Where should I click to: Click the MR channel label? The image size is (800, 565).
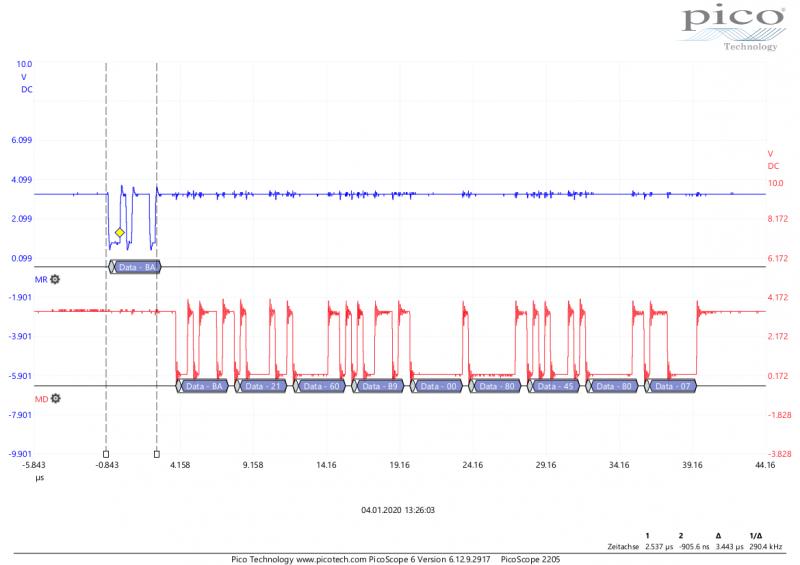pyautogui.click(x=41, y=280)
